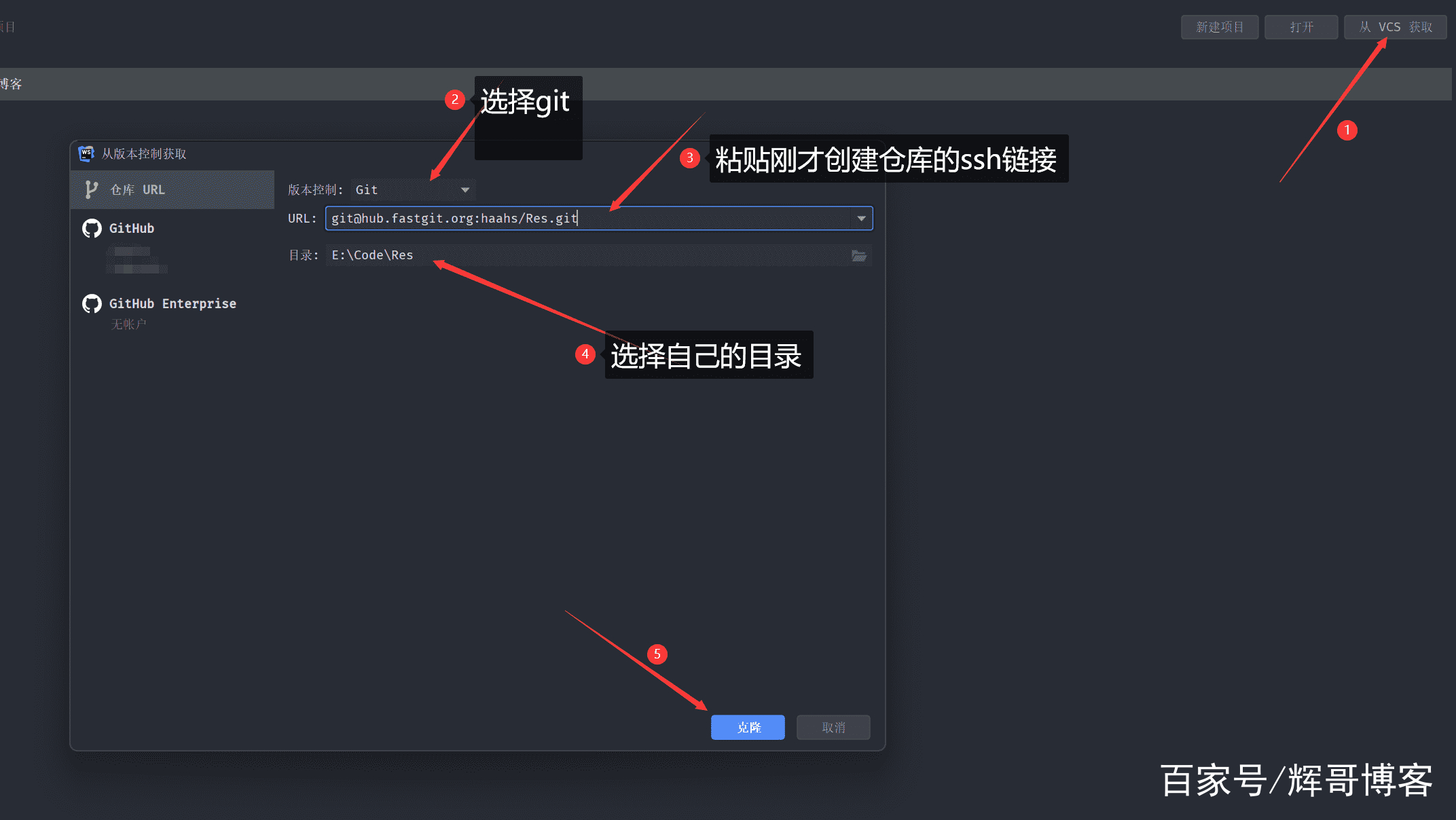Click 无帐户 under GitHub Enterprise
1456x820 pixels.
128,324
